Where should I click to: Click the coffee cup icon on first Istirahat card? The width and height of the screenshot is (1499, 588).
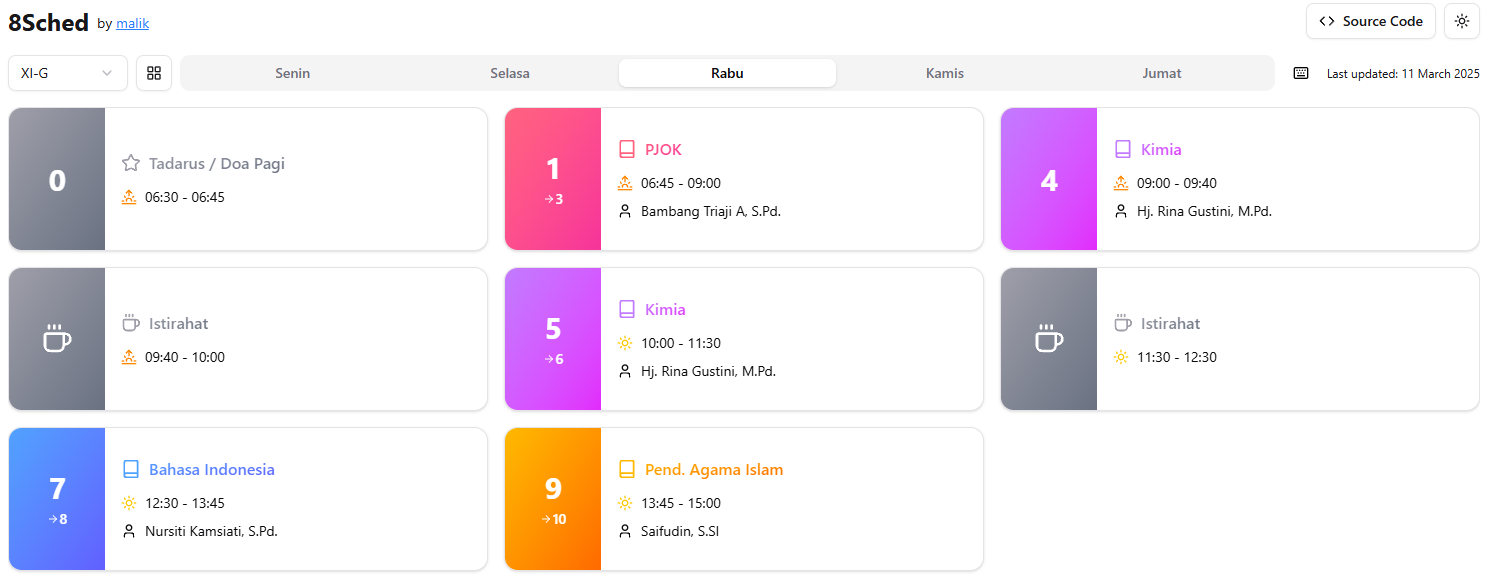coord(130,322)
